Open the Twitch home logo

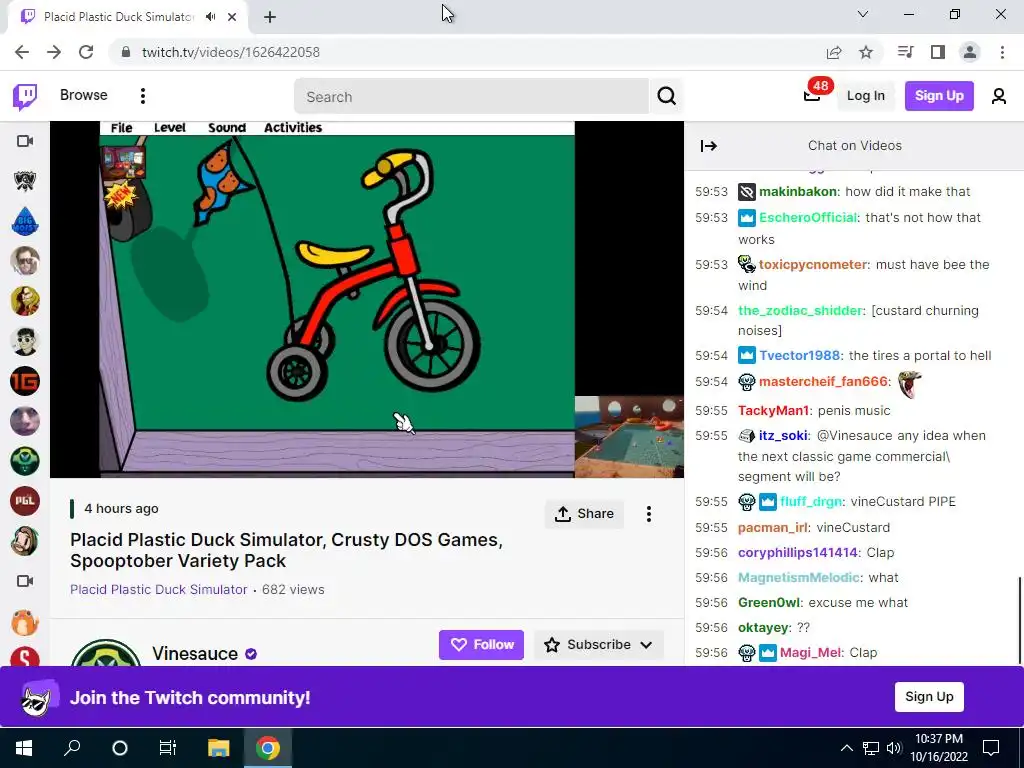[x=25, y=97]
